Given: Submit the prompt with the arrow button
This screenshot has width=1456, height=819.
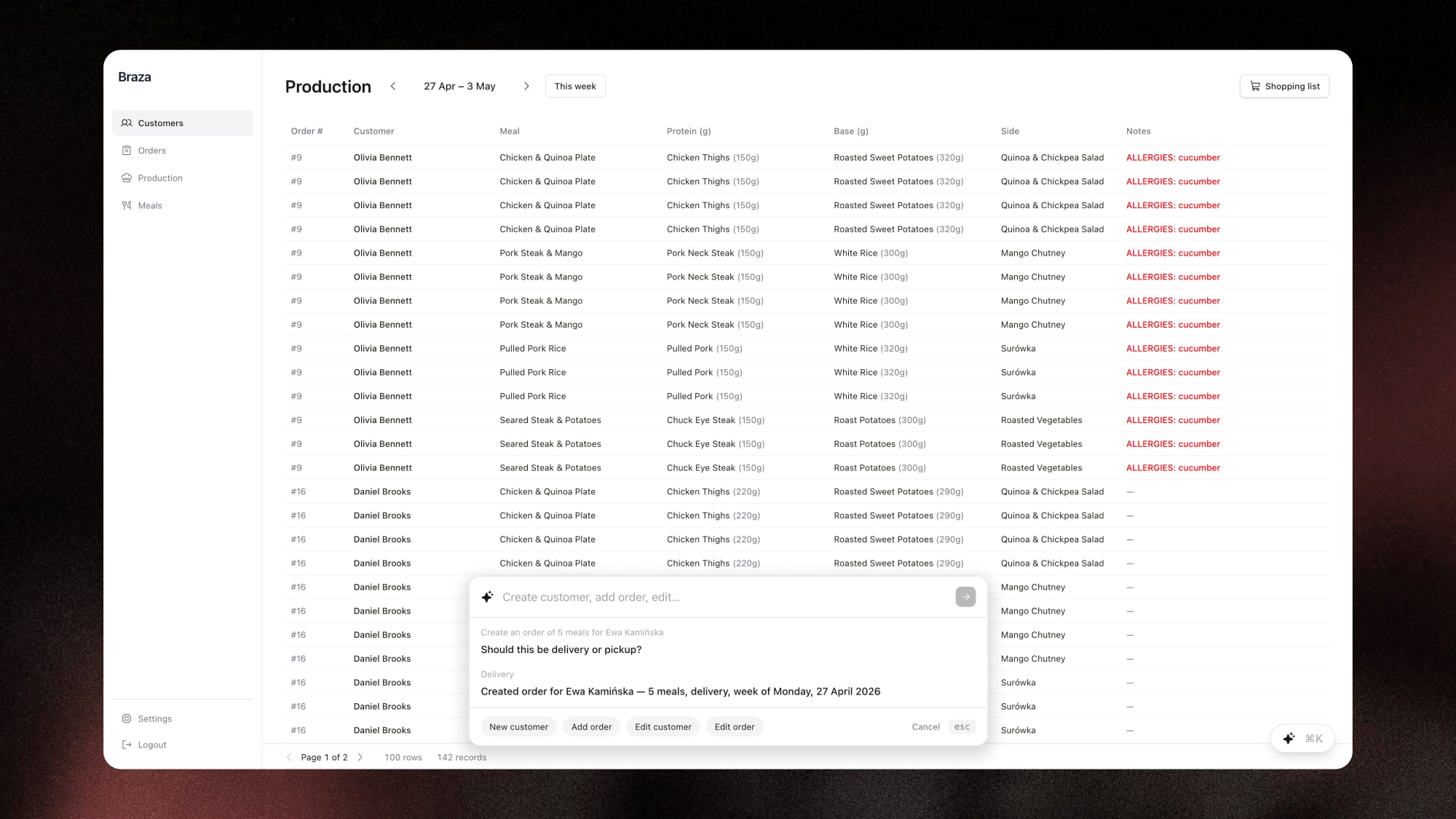Looking at the screenshot, I should tap(965, 597).
